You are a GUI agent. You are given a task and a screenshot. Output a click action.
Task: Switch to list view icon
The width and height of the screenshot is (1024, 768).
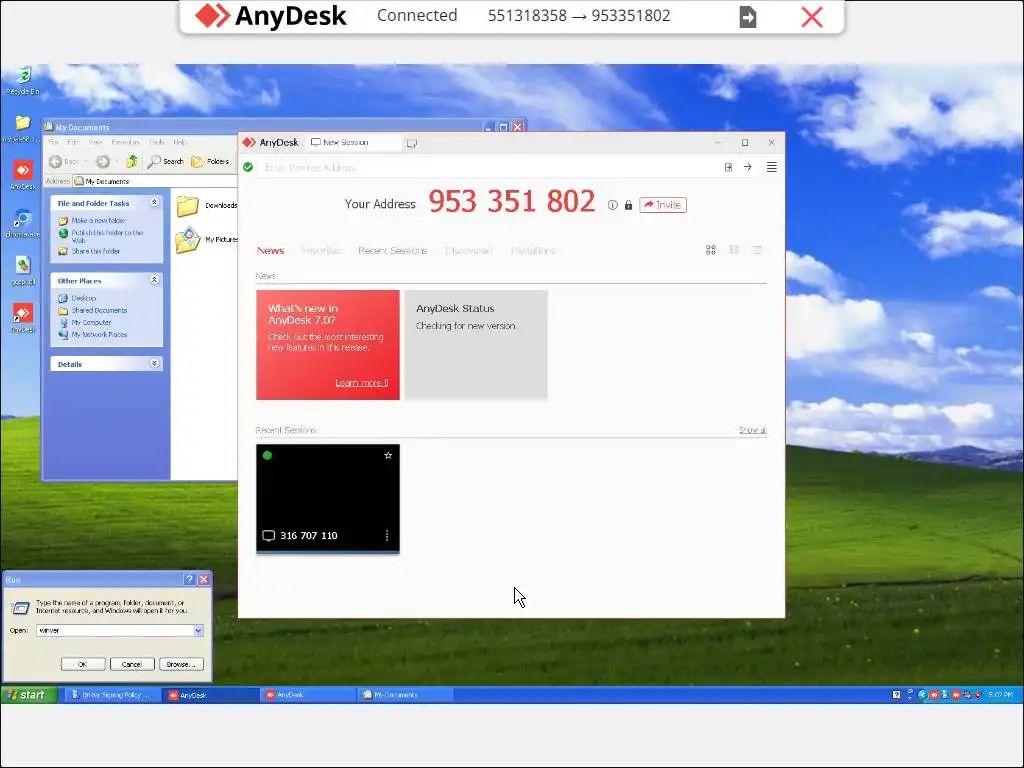point(757,250)
